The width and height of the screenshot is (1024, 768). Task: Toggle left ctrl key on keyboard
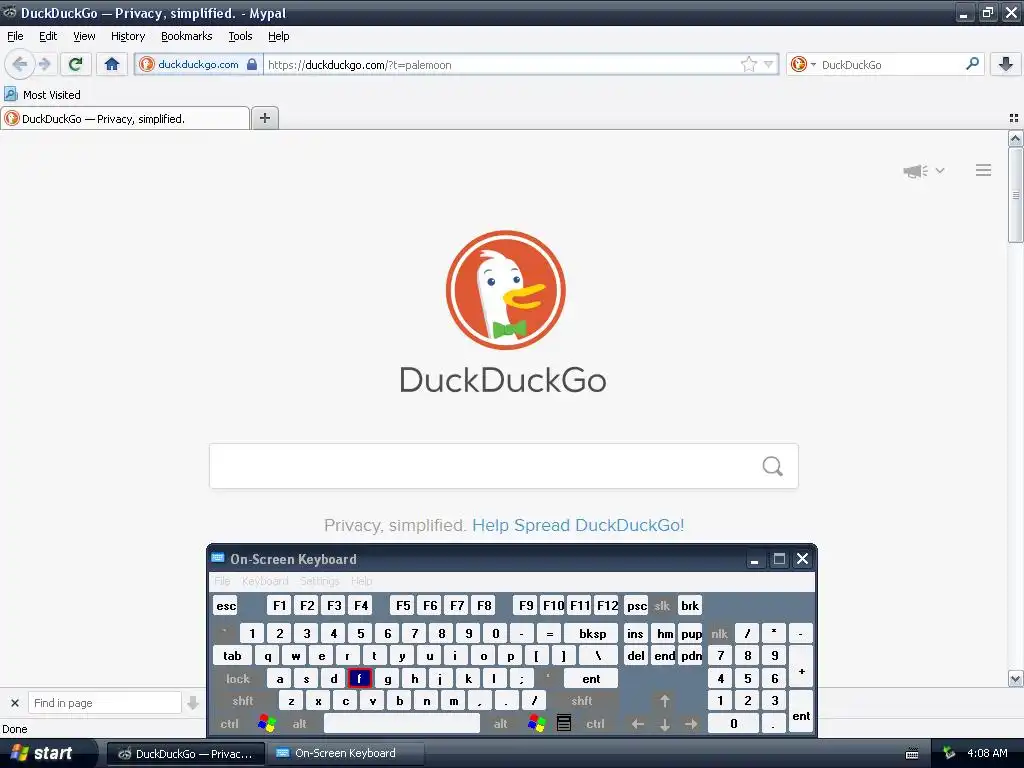(x=229, y=724)
